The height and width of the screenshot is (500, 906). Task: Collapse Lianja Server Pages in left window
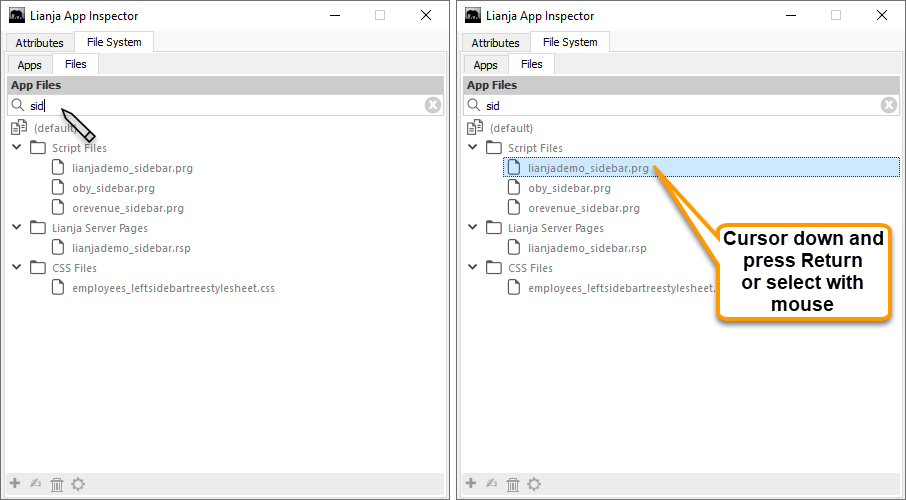[17, 228]
